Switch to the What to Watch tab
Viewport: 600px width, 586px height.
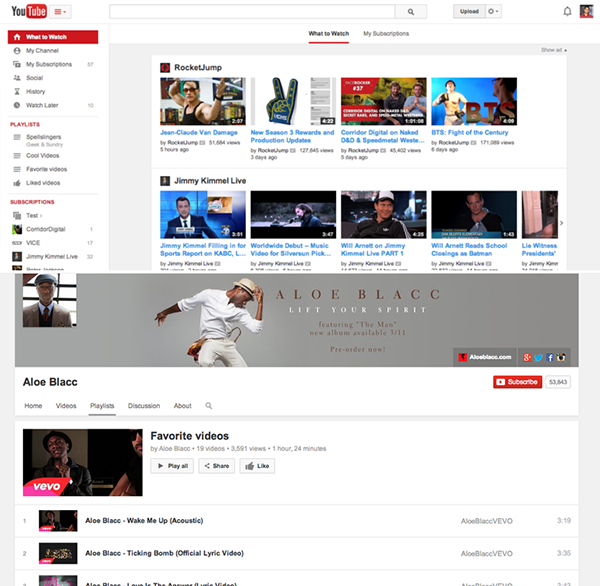[x=329, y=34]
